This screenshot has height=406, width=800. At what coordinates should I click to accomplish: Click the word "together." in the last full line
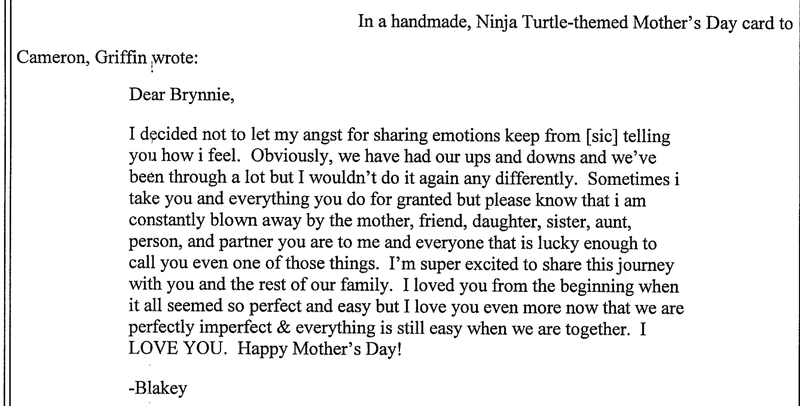[598, 329]
